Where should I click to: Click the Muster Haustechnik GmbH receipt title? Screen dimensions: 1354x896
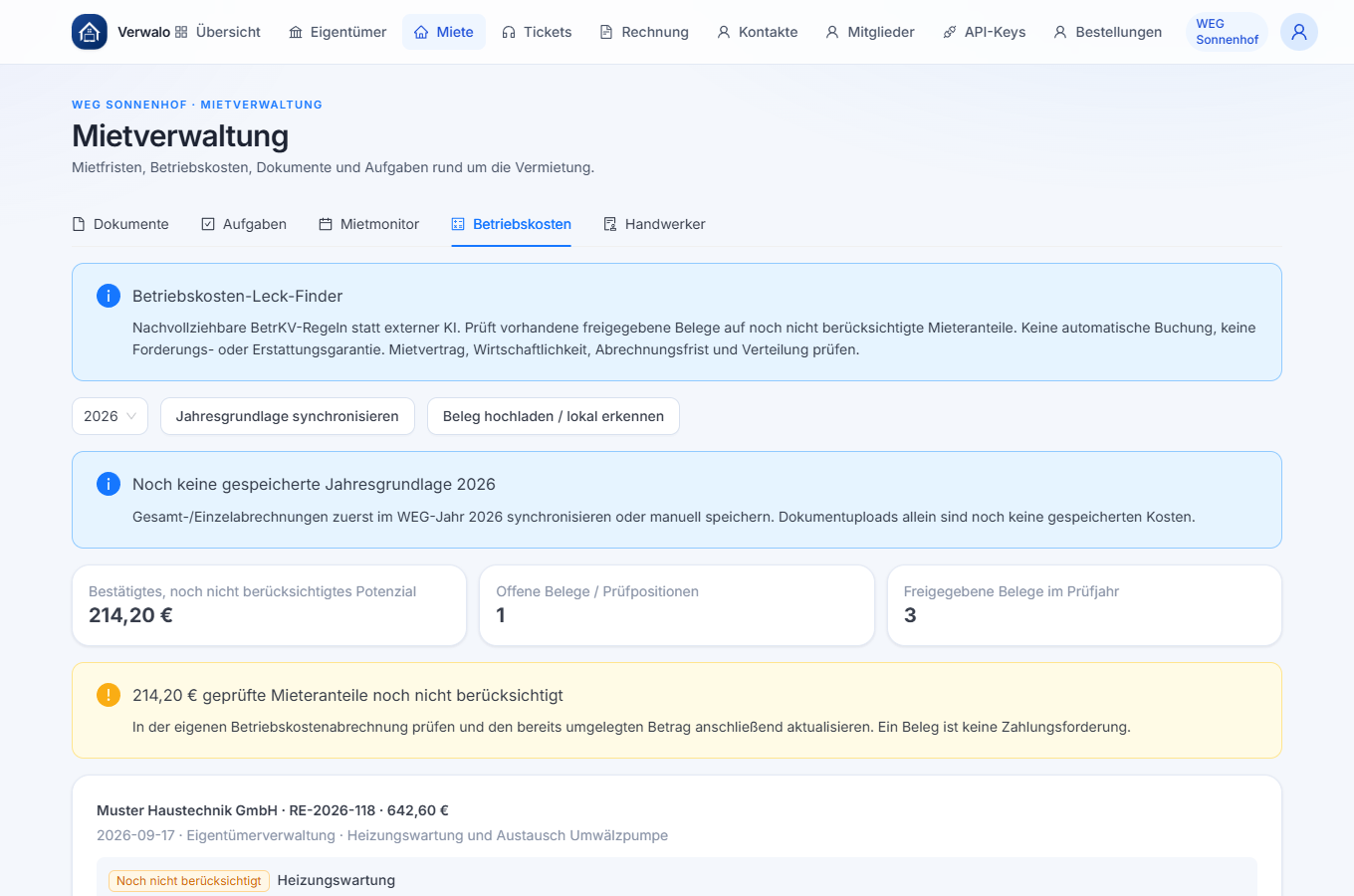coord(273,810)
